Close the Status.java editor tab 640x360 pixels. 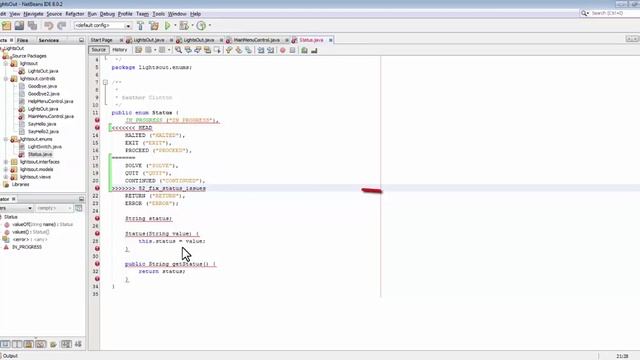[330, 40]
